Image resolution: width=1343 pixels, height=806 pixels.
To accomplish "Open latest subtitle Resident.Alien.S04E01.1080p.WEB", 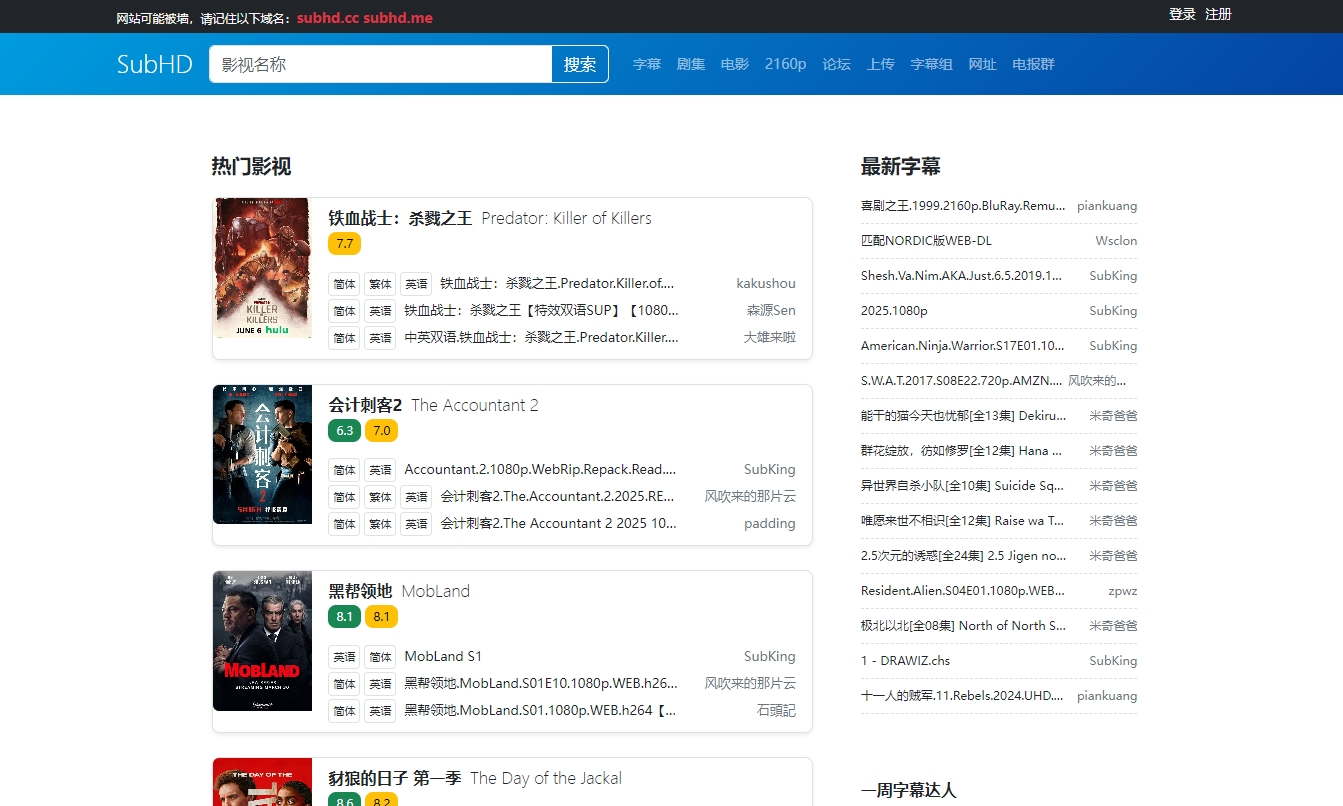I will [x=963, y=590].
